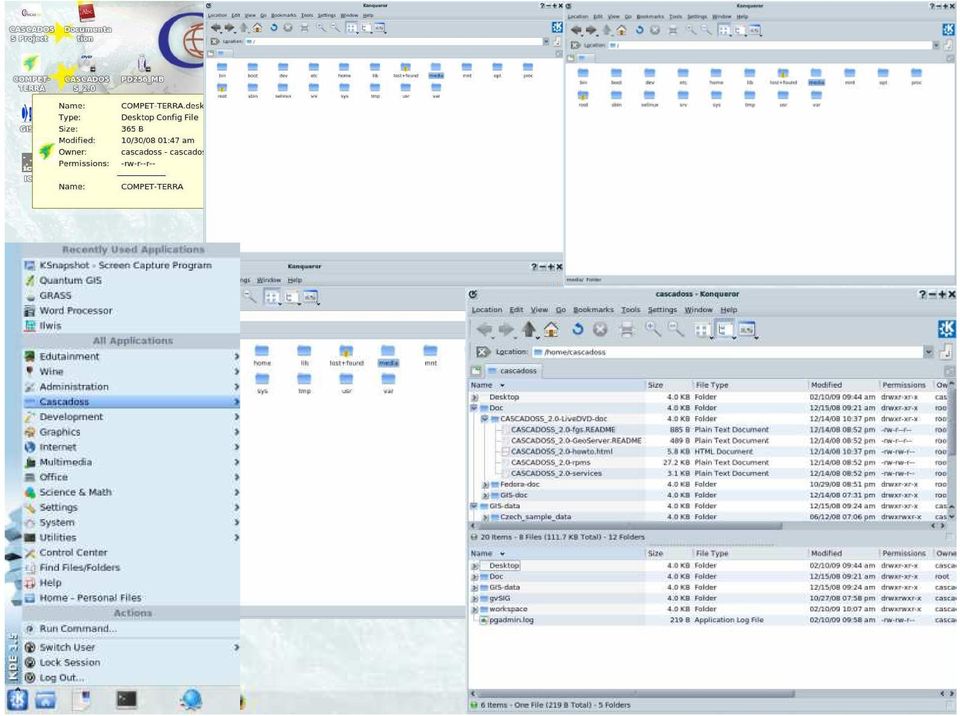Open Edutainment submenu arrow in K Menu
Image resolution: width=960 pixels, height=716 pixels.
click(x=236, y=356)
